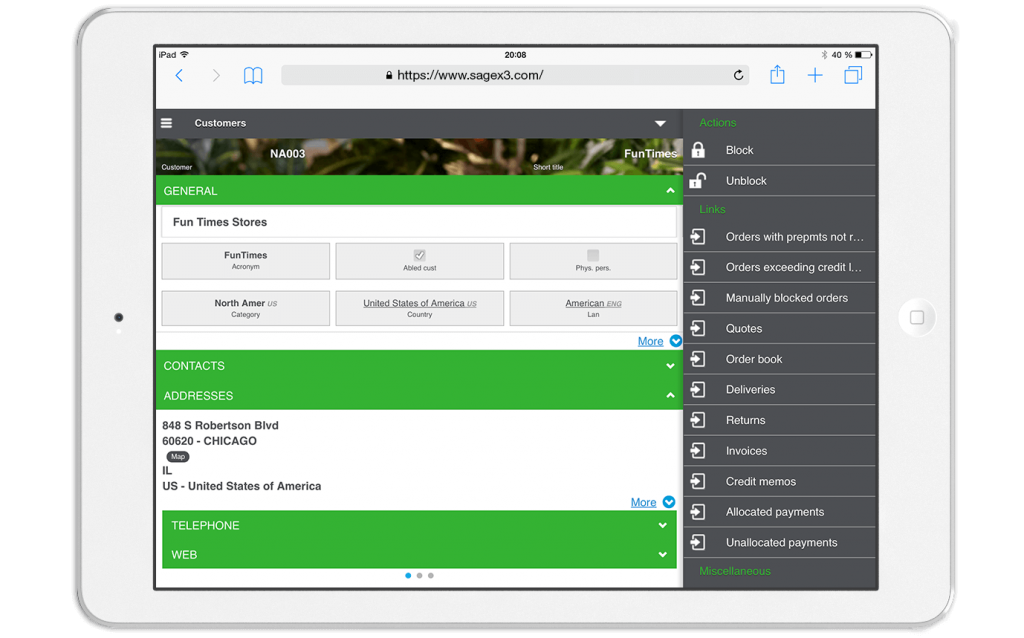
Task: Click the United States of America link
Action: (x=414, y=303)
